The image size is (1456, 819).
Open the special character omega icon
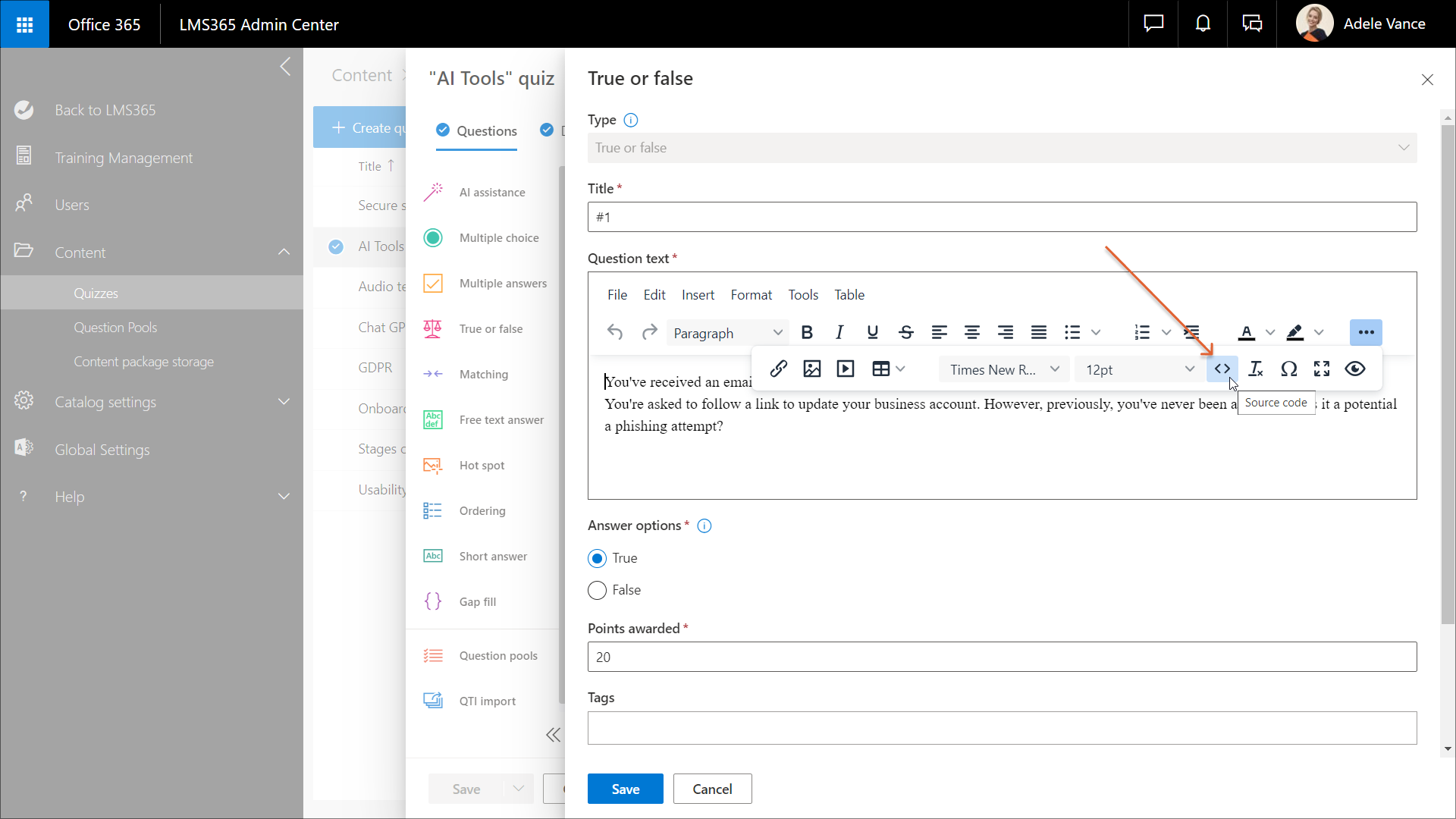coord(1288,369)
